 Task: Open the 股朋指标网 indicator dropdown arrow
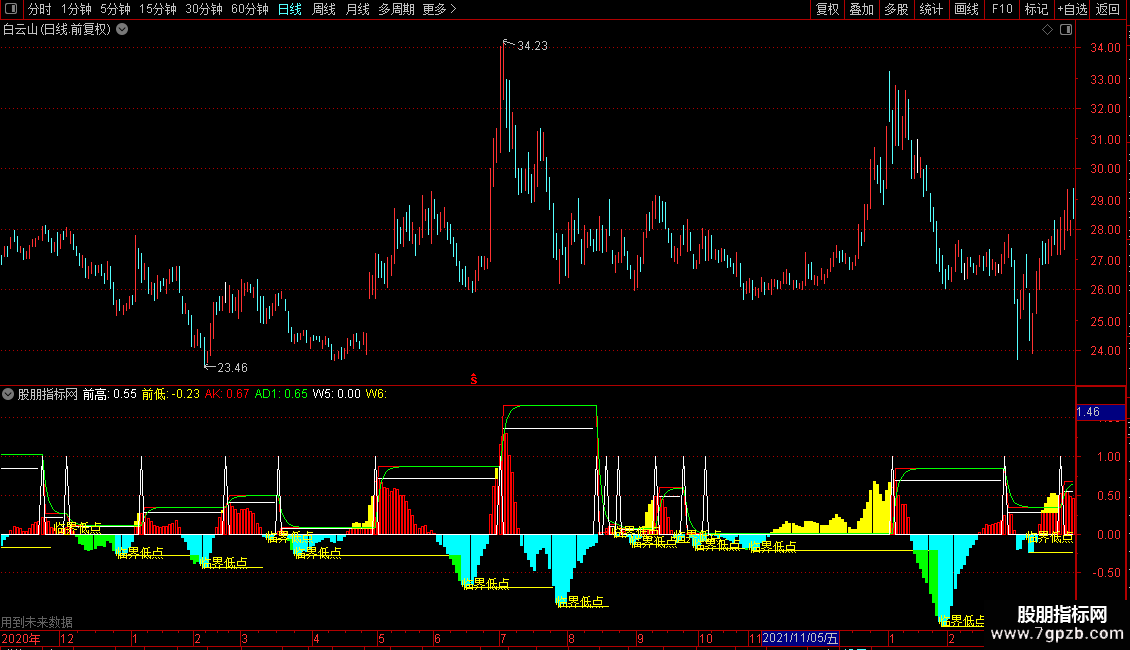[x=8, y=394]
